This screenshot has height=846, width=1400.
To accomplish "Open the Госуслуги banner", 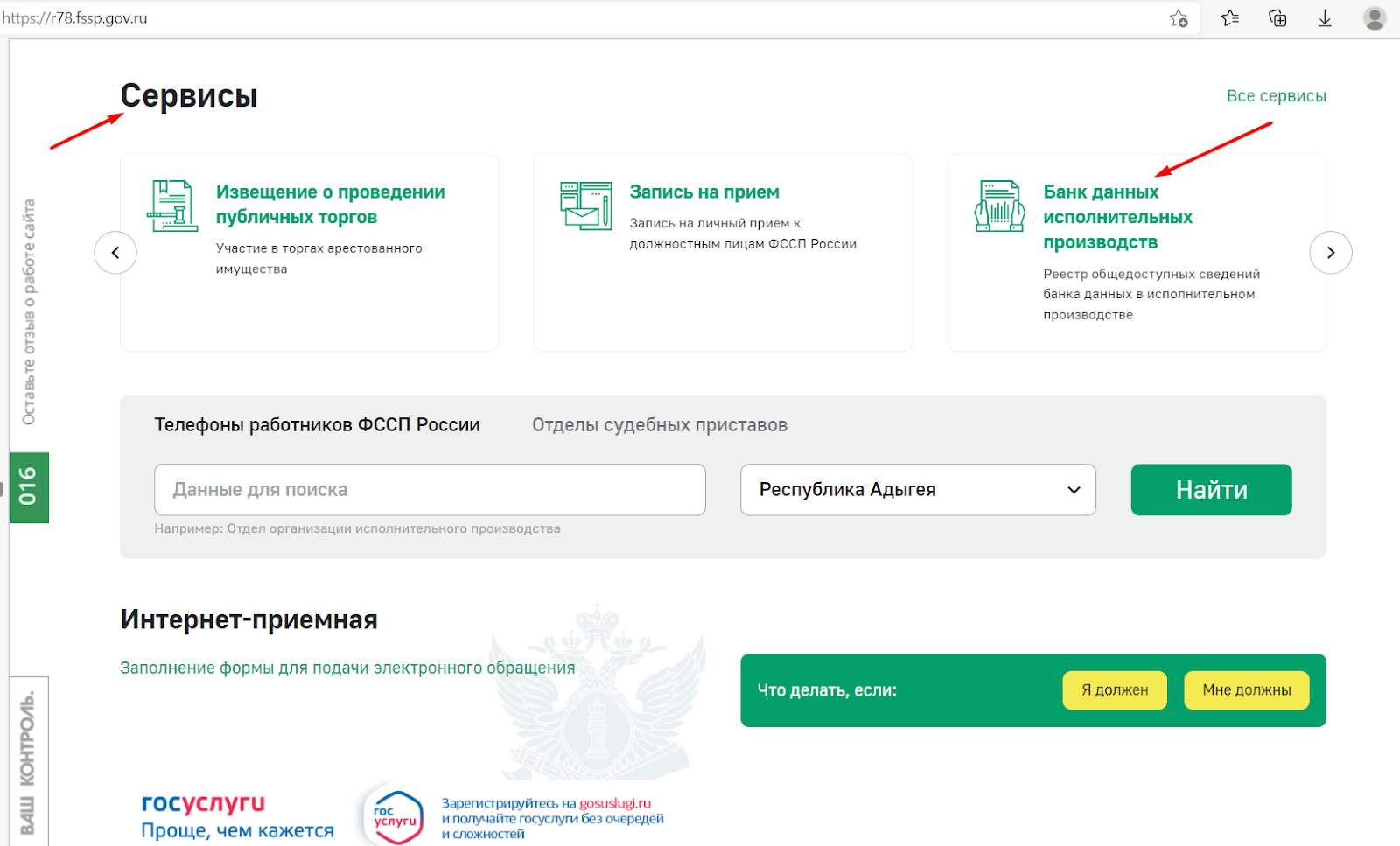I will pos(402,815).
